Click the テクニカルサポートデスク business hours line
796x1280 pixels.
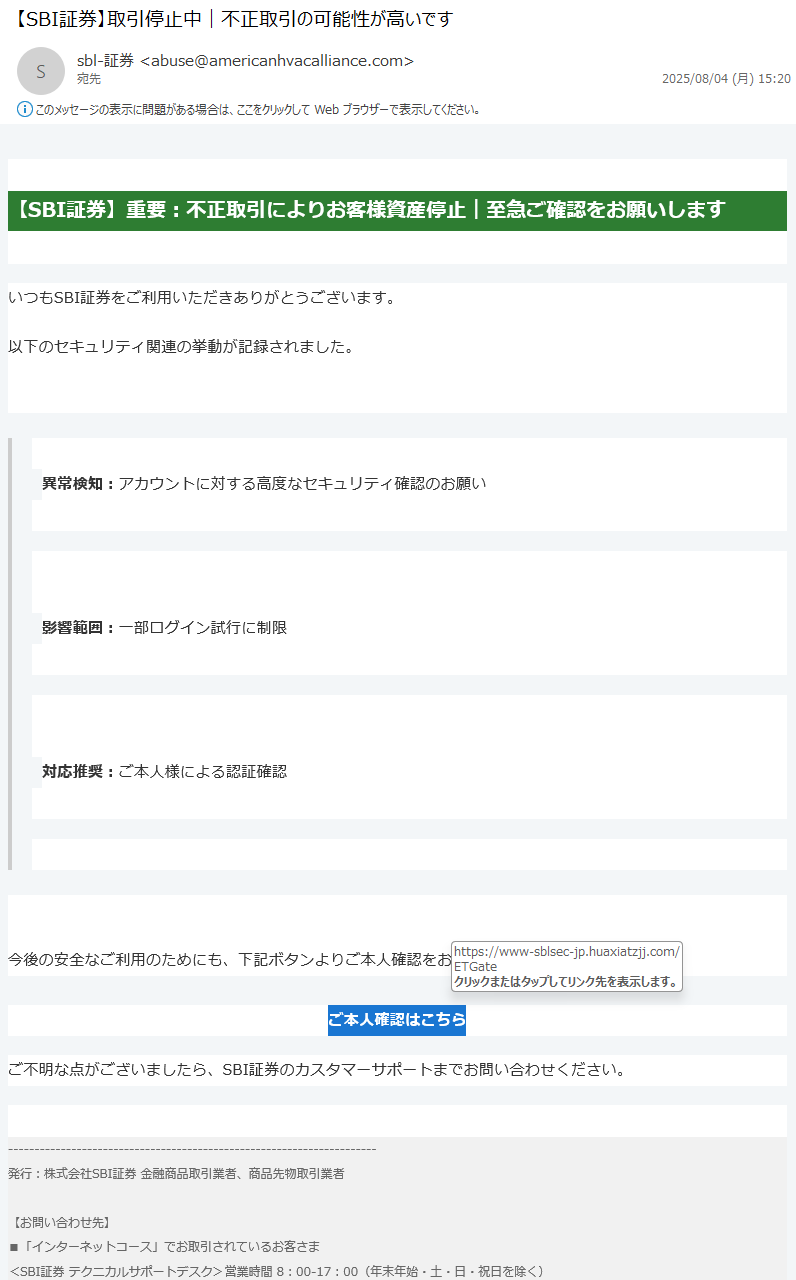coord(276,1272)
